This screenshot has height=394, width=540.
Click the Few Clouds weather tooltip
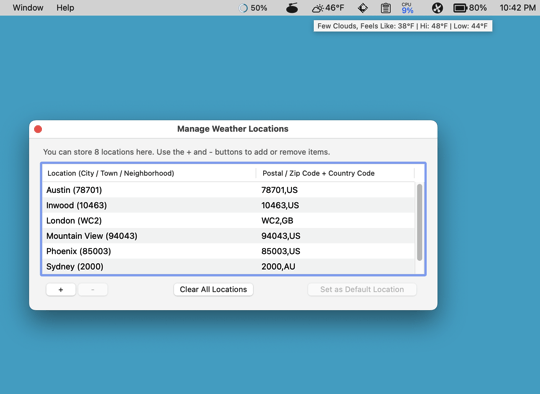[x=403, y=26]
